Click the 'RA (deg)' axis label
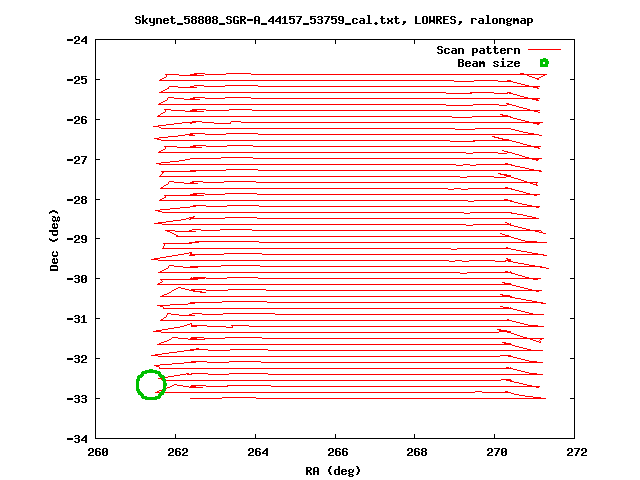The image size is (640, 480). coord(333,471)
